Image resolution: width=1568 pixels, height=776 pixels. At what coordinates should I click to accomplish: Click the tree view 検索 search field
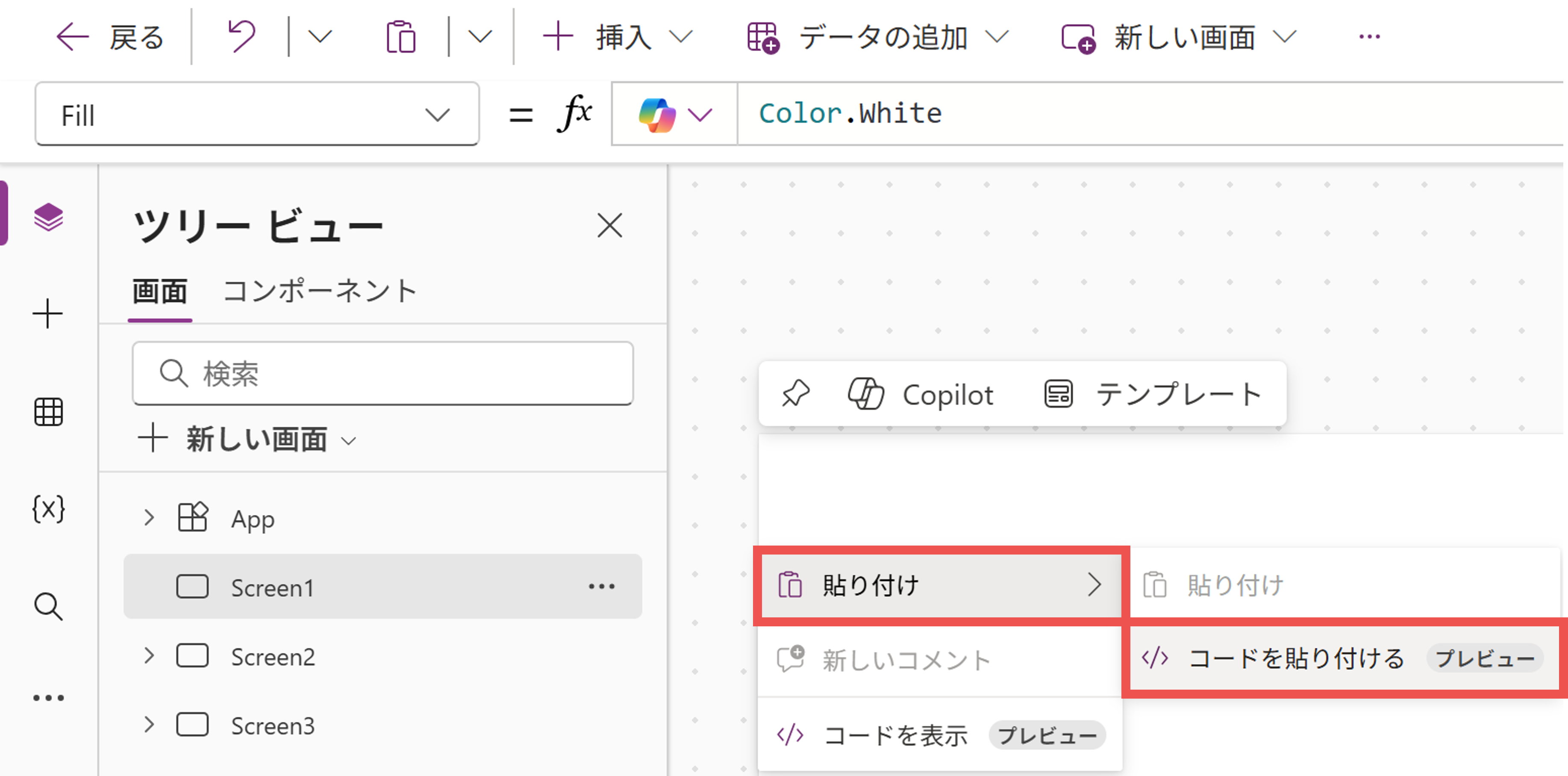pyautogui.click(x=383, y=373)
